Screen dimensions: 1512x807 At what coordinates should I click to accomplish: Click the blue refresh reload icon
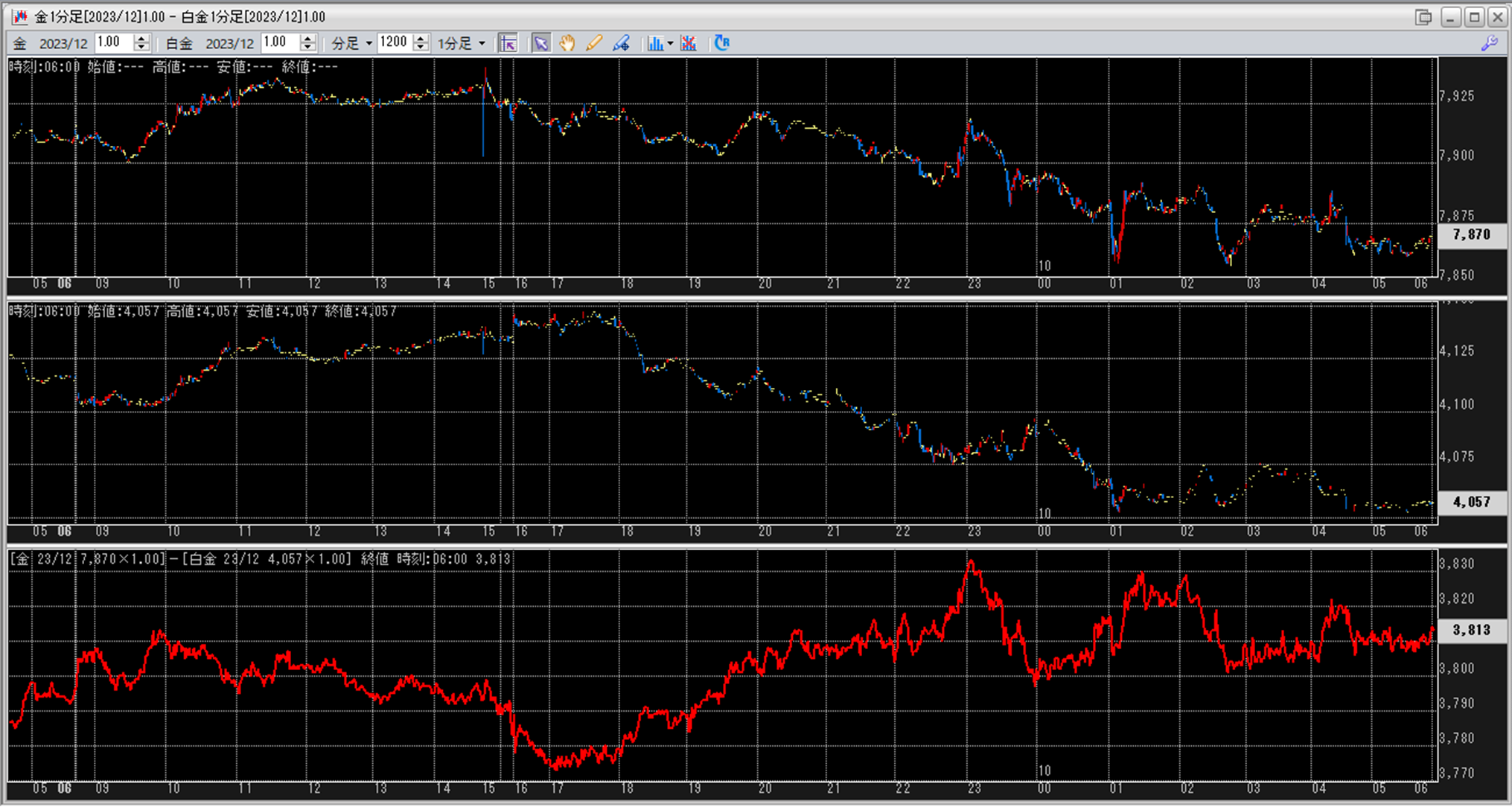(x=721, y=43)
